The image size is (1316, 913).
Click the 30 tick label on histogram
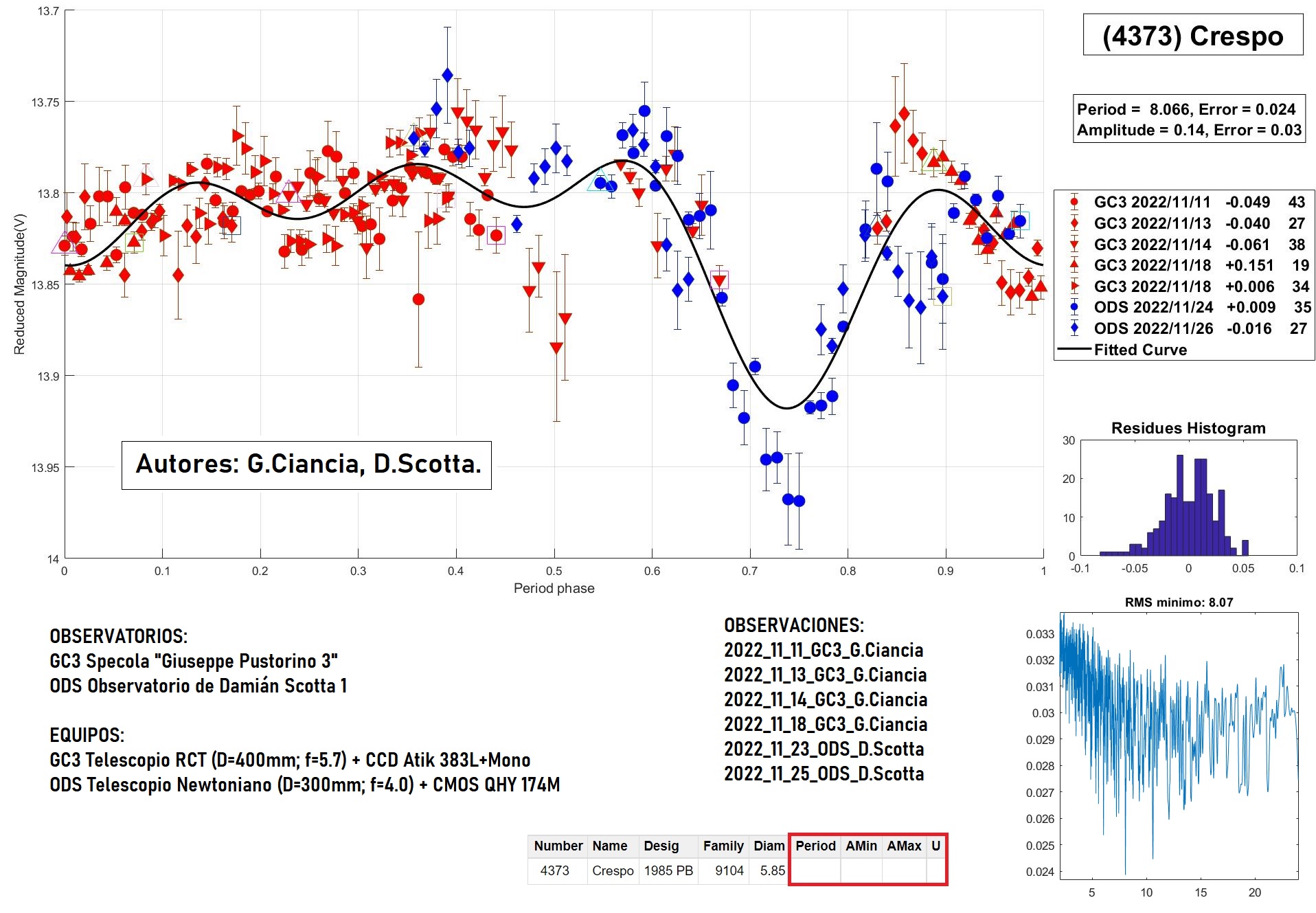point(1069,440)
